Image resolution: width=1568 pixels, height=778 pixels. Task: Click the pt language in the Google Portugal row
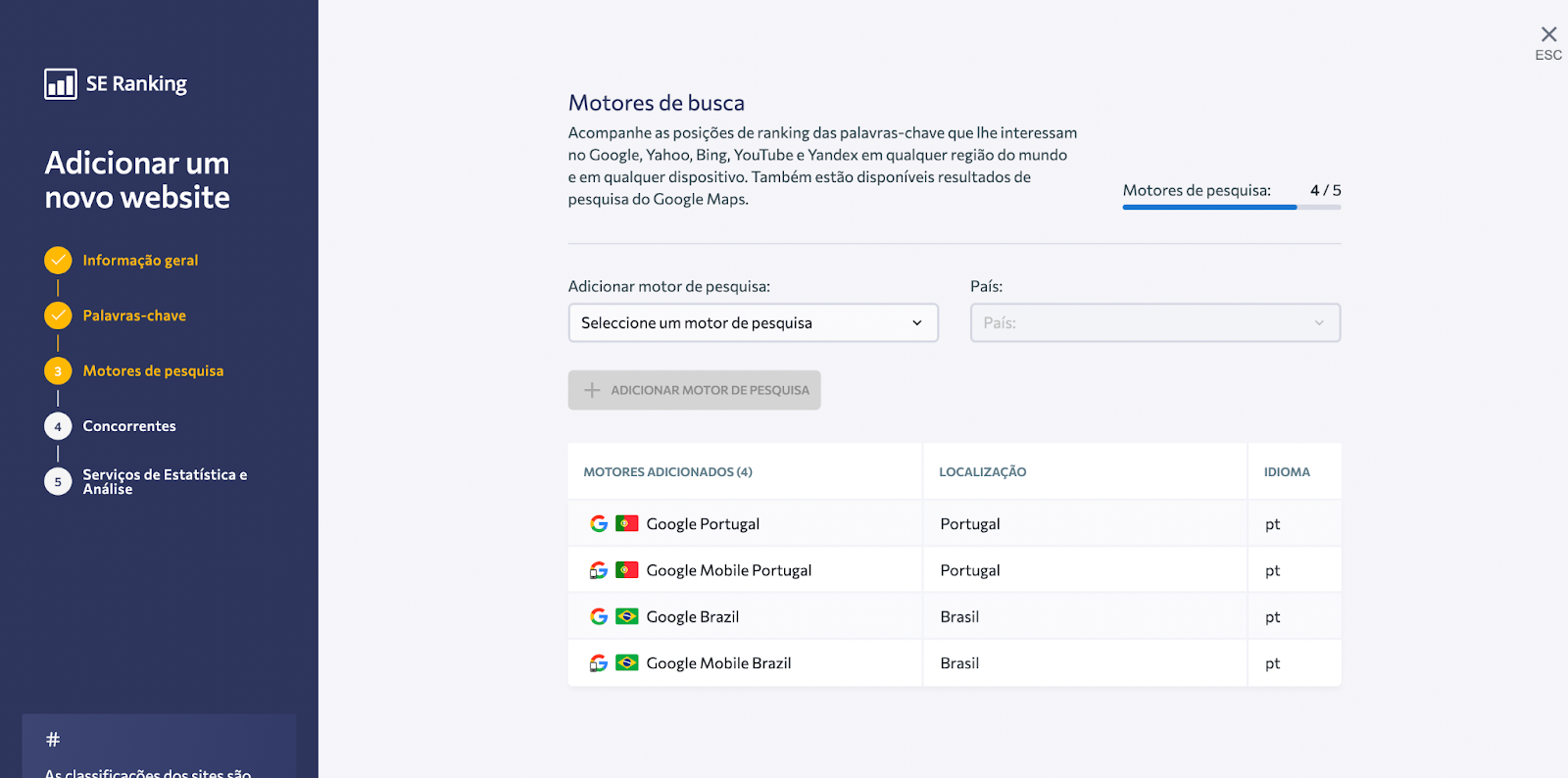point(1272,524)
